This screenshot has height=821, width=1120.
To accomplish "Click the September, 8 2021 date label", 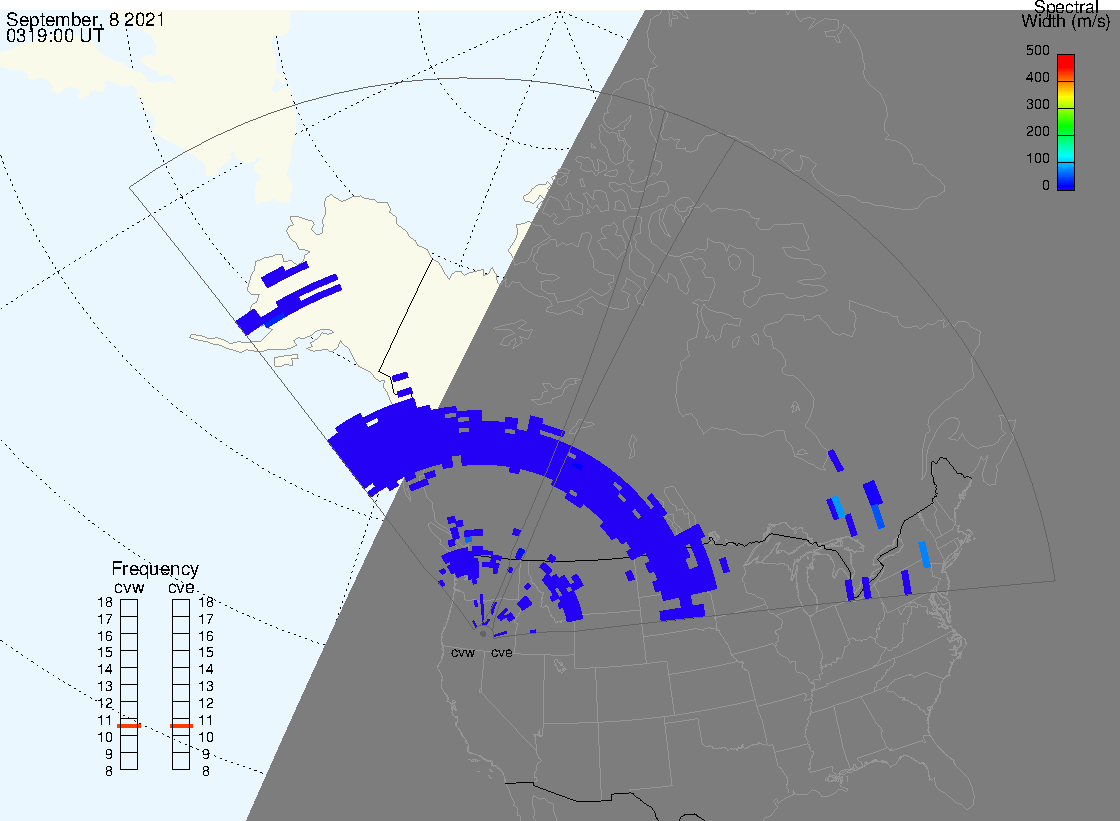I will [85, 19].
